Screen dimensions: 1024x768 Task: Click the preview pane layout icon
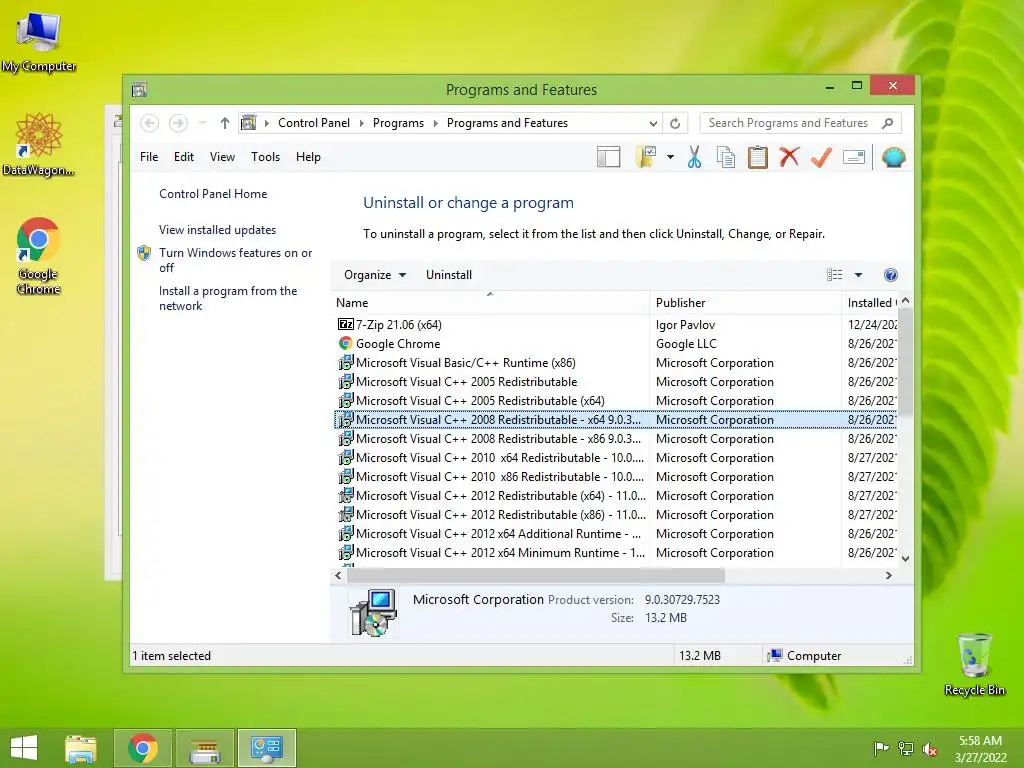pos(608,157)
